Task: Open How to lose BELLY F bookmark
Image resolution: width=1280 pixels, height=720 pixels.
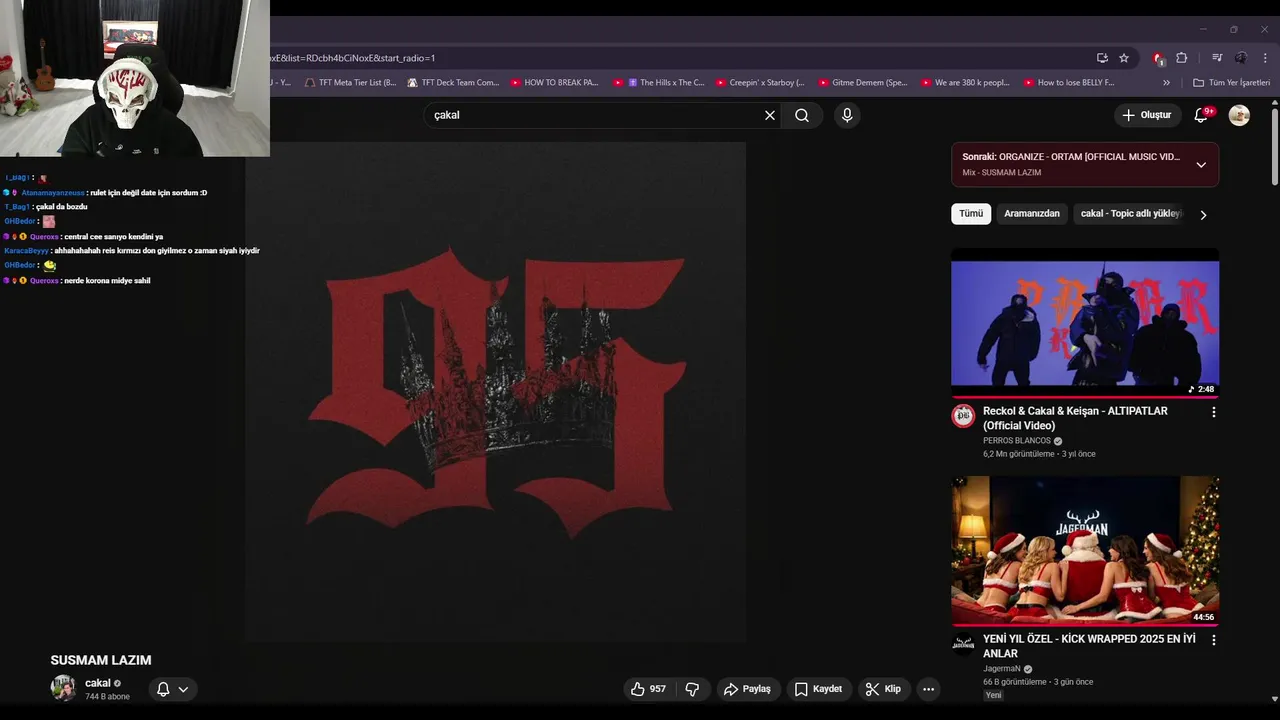Action: [1069, 83]
